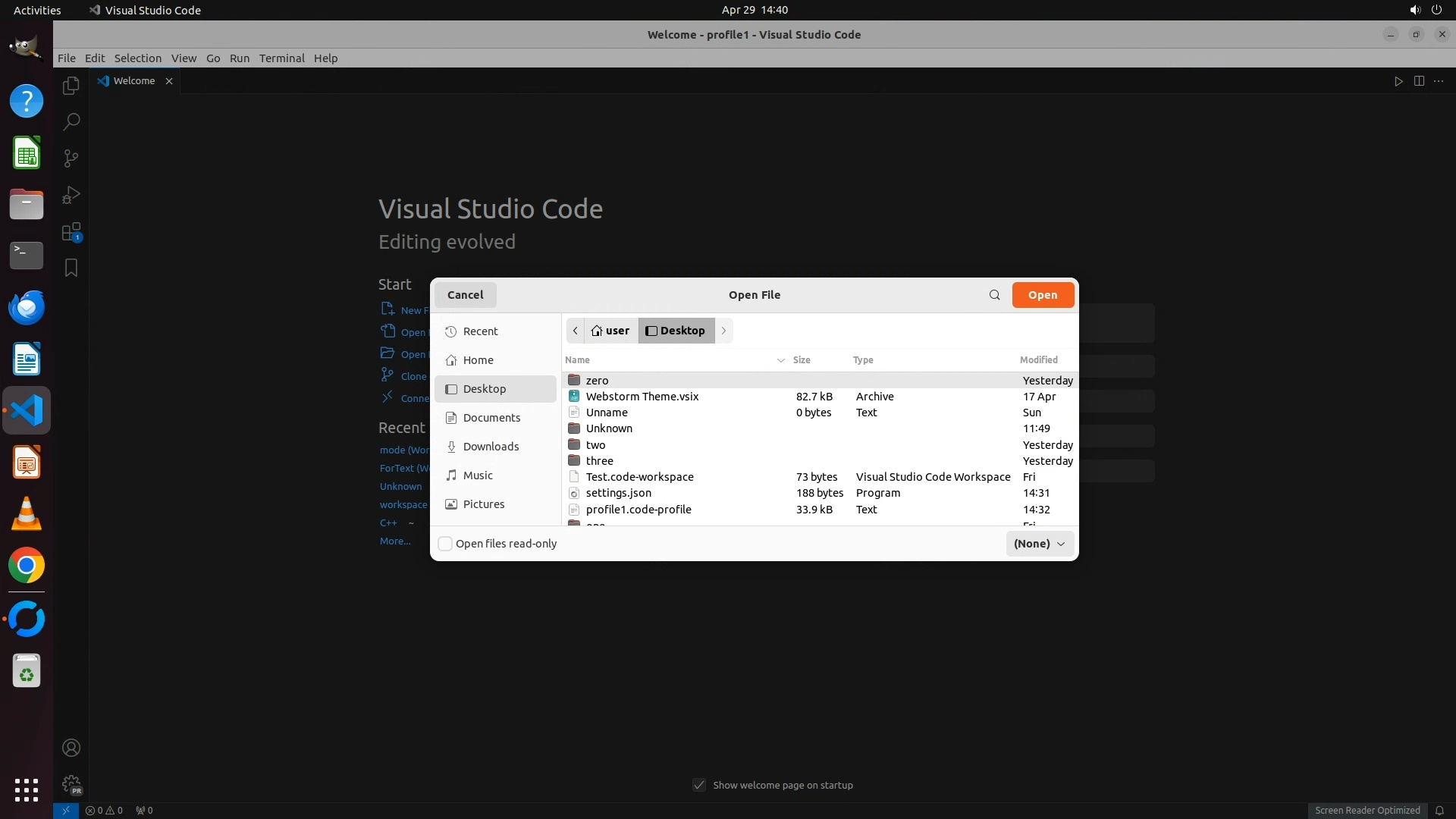
Task: Open the Terminal menu
Action: point(281,58)
